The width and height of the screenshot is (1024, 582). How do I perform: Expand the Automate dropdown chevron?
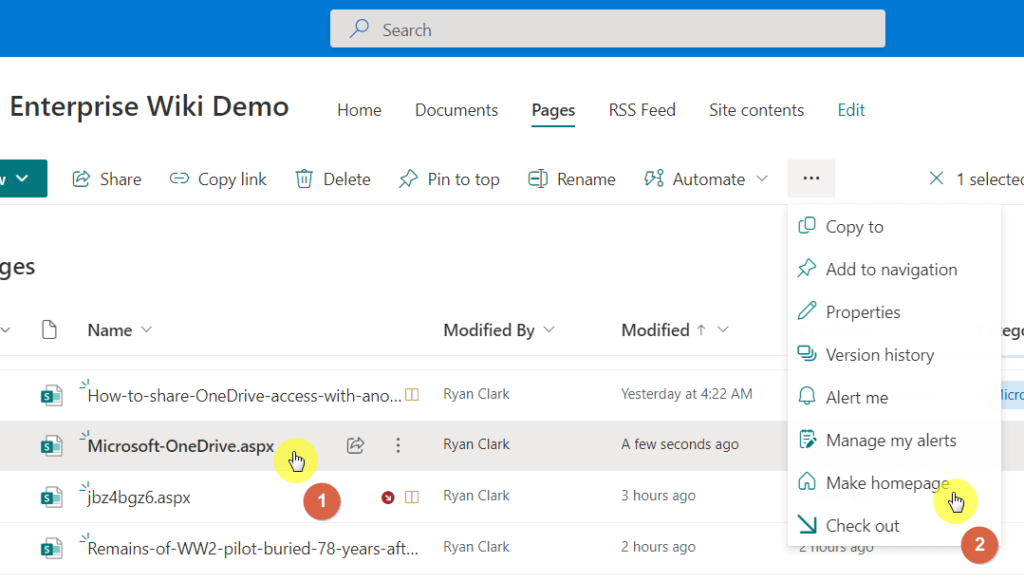coord(761,178)
